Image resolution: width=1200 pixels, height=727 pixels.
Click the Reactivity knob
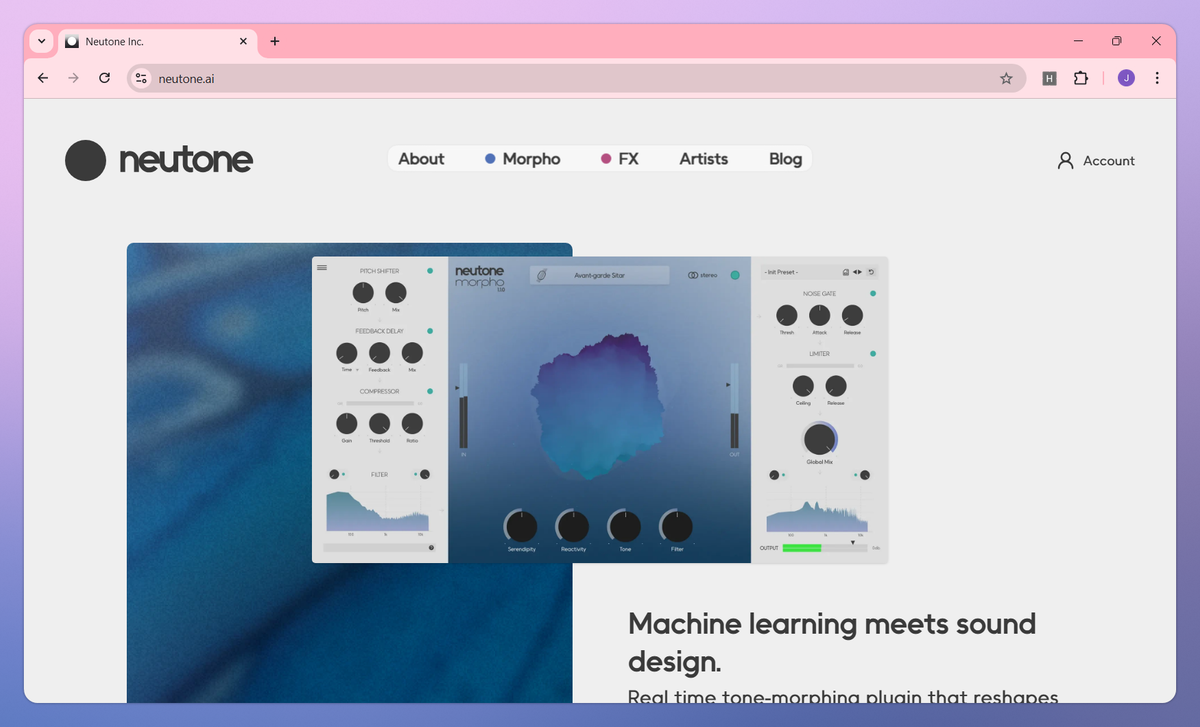click(573, 526)
